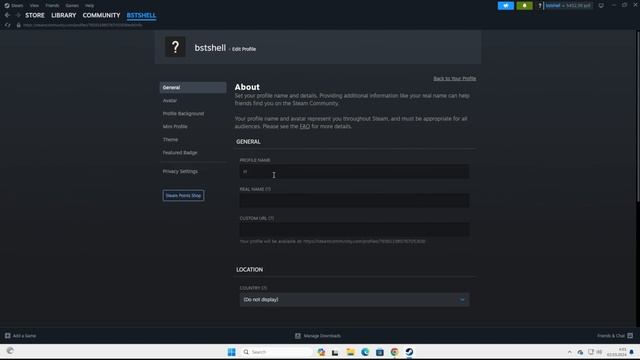Click the Manage Downloads icon
This screenshot has width=640, height=360.
click(x=298, y=336)
